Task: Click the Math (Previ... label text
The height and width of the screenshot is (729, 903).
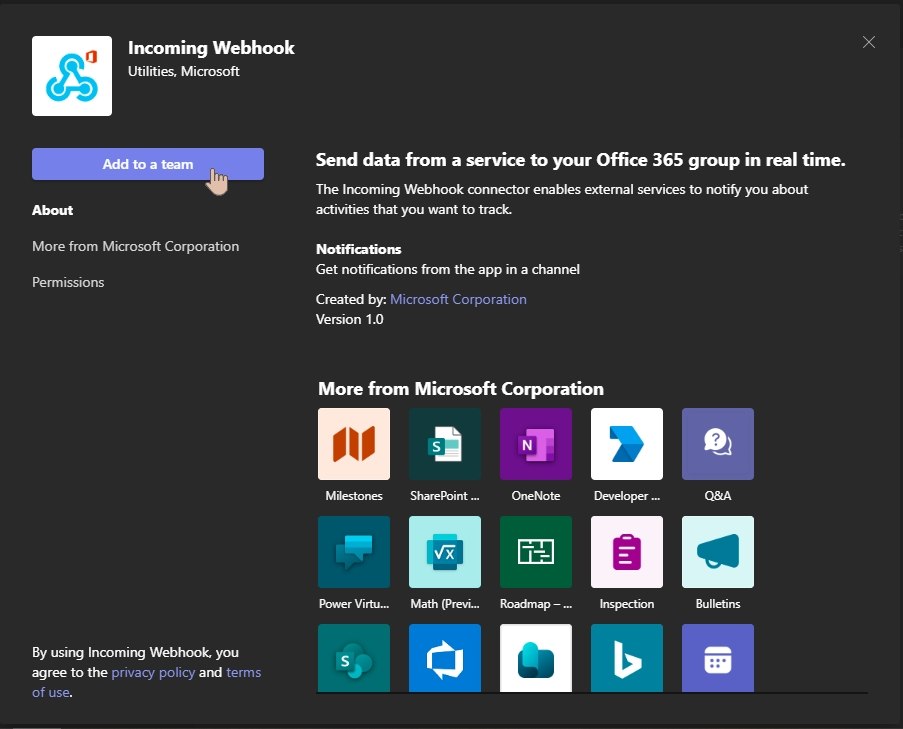Action: coord(445,604)
